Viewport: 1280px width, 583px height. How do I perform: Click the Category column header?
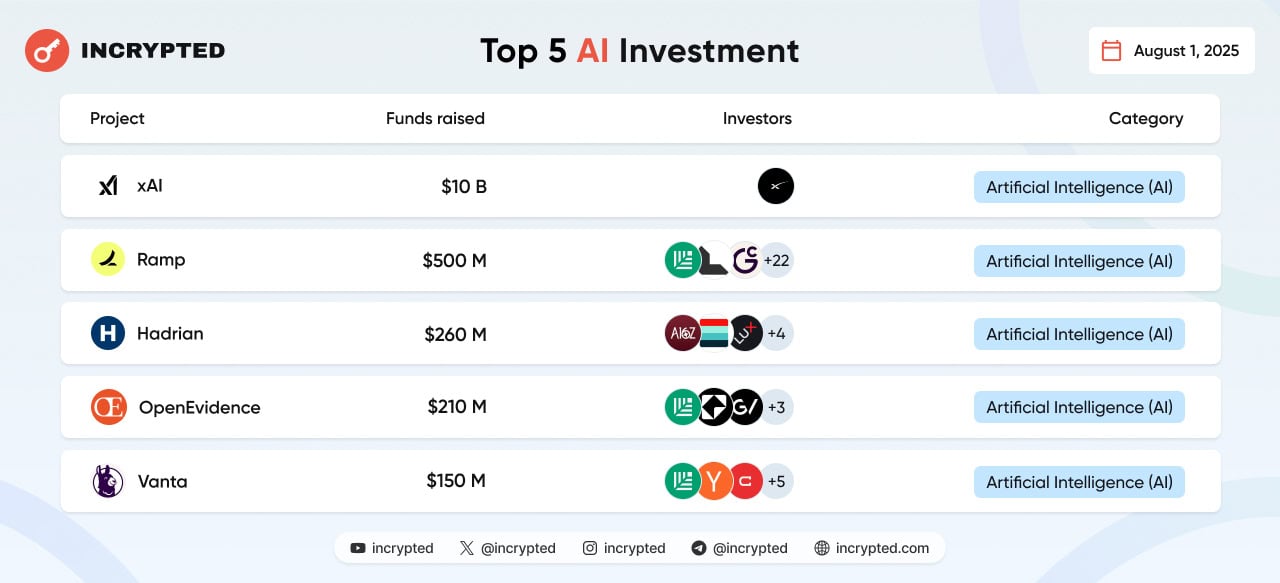(x=1145, y=118)
